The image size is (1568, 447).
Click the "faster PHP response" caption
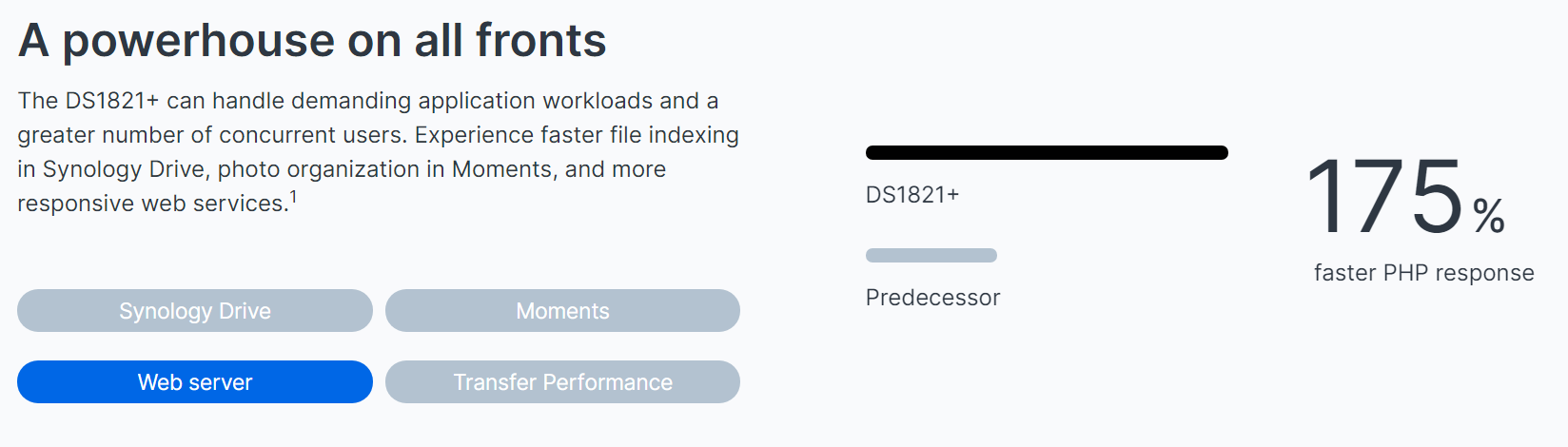click(x=1423, y=273)
